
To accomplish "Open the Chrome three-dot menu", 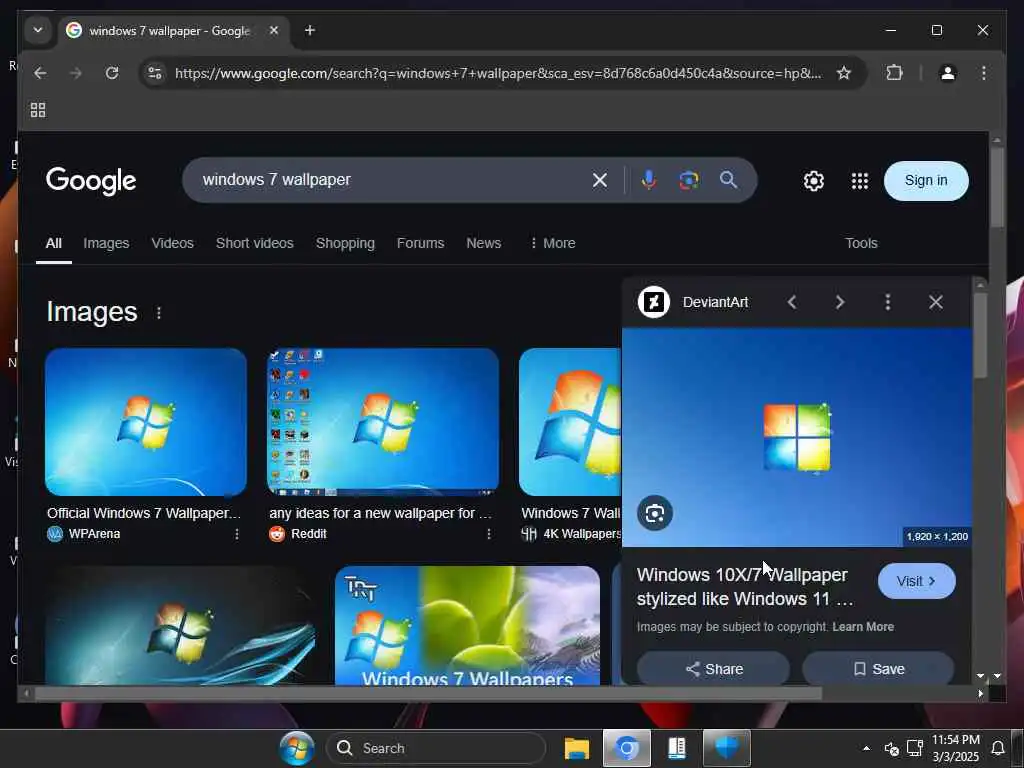I will (984, 73).
